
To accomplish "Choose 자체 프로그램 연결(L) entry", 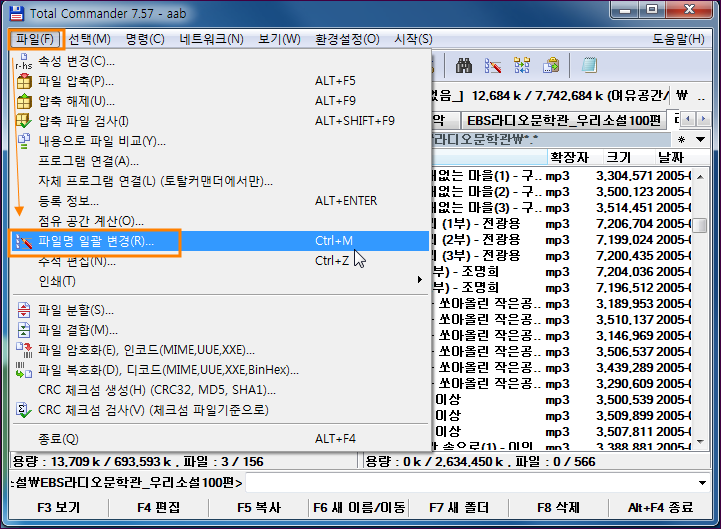I will tap(220, 181).
